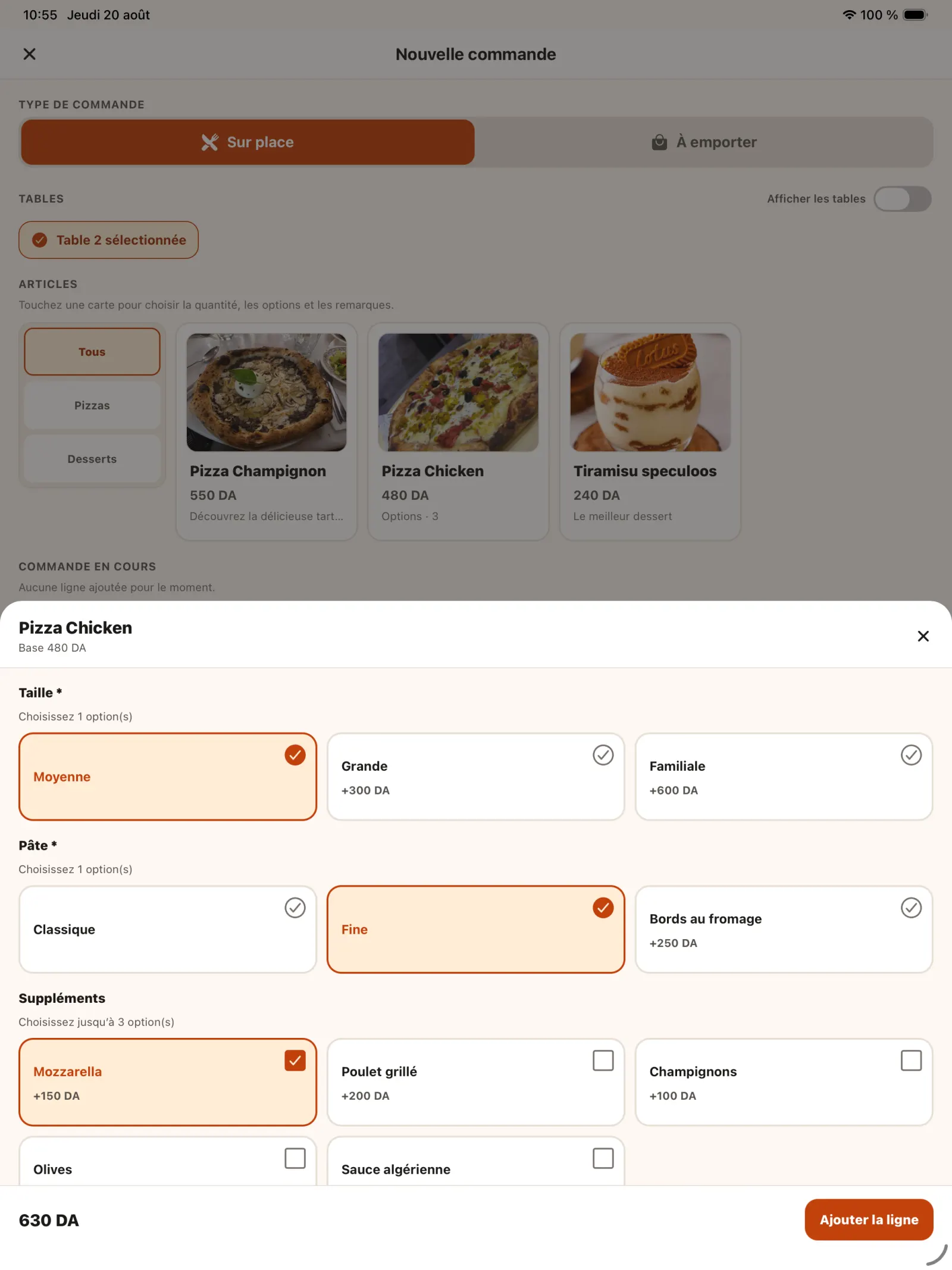The height and width of the screenshot is (1270, 952).
Task: Select the Familiale size radio circle
Action: pyautogui.click(x=911, y=755)
